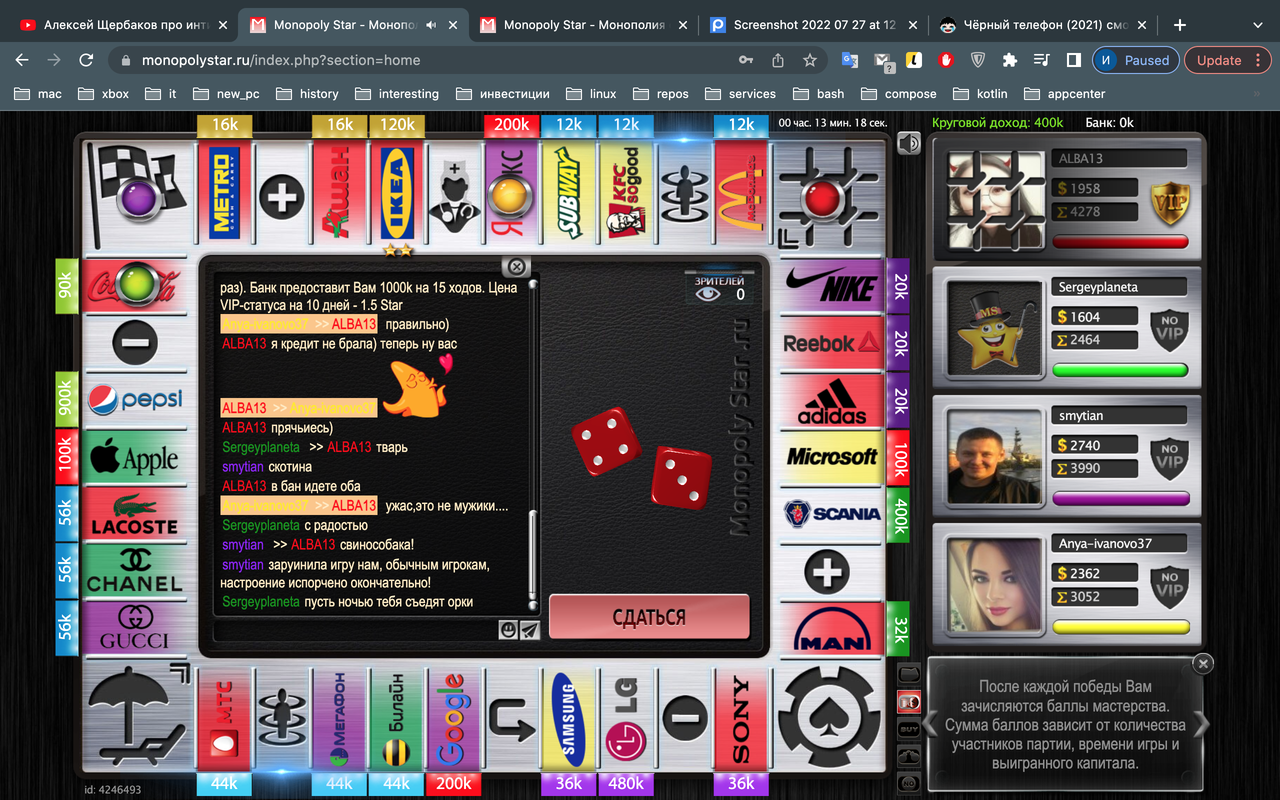
Task: Open ALBA13 player avatar
Action: [996, 199]
